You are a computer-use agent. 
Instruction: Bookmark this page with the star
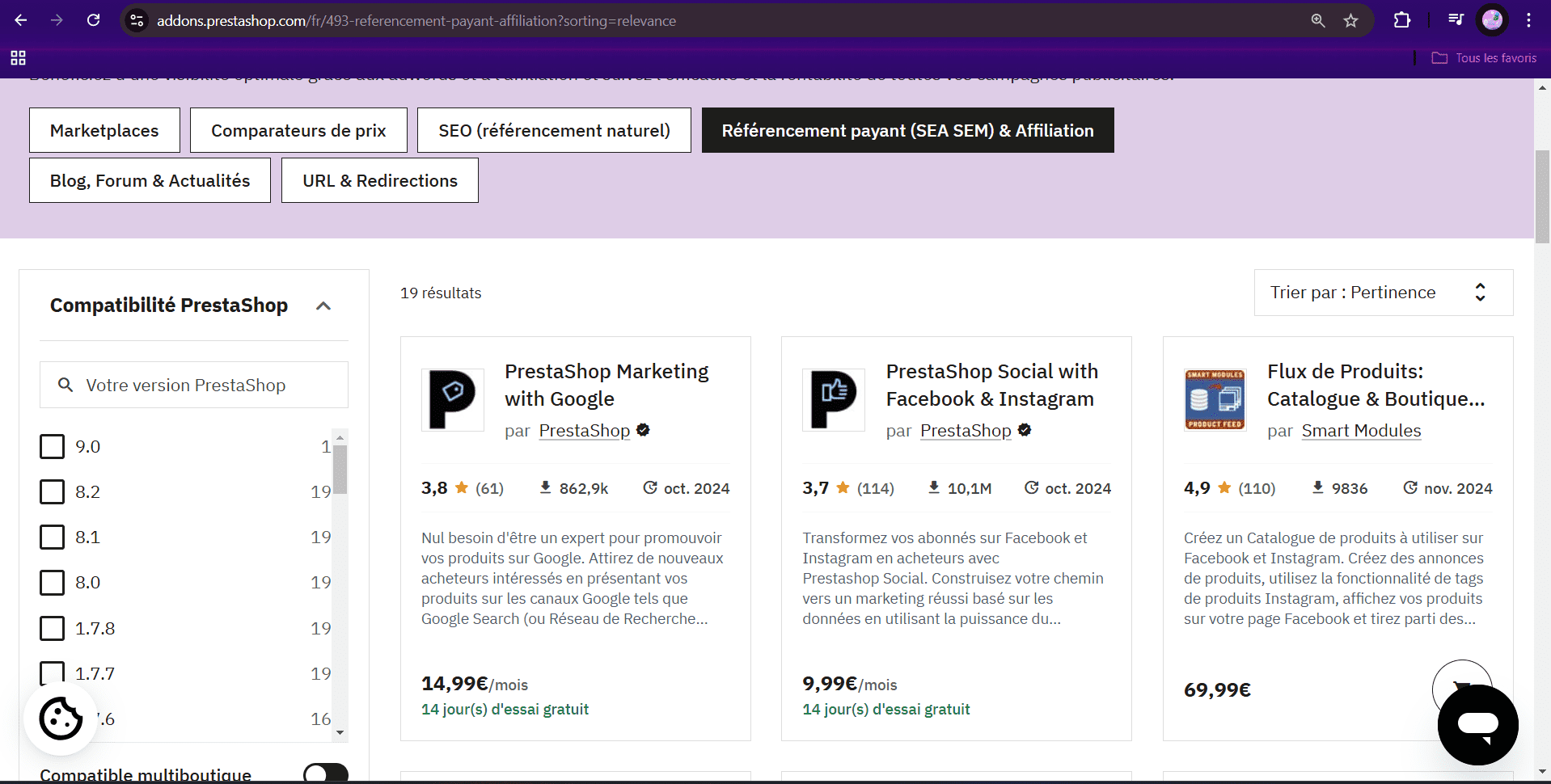1351,20
